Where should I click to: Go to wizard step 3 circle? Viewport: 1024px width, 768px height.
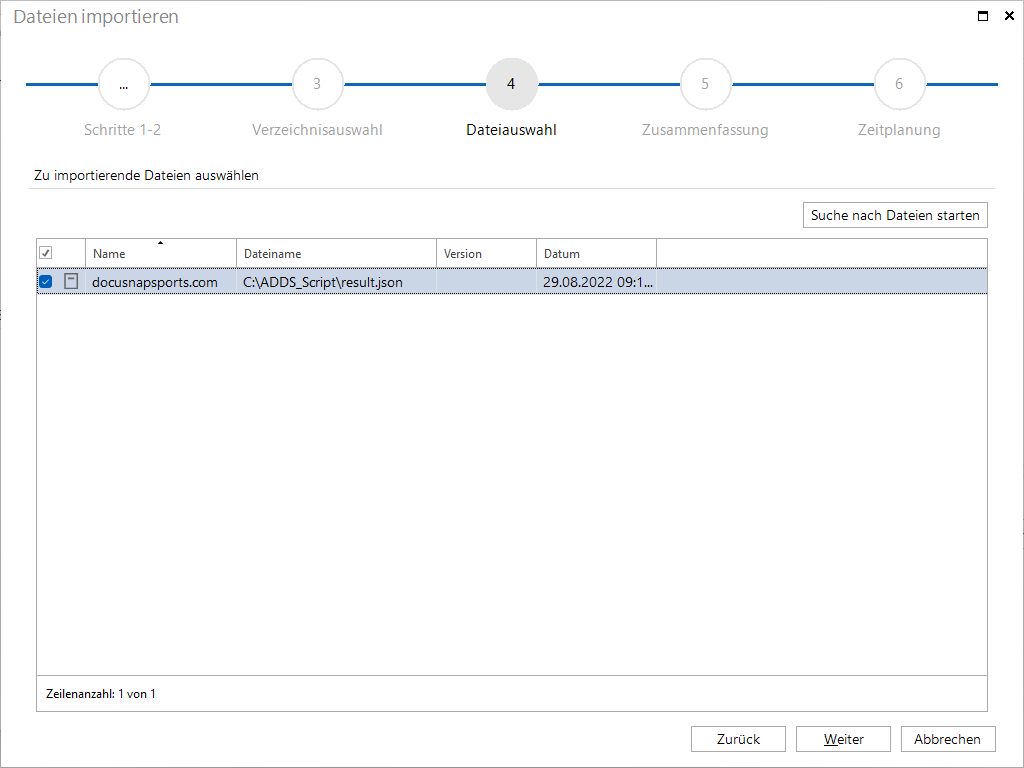click(317, 84)
